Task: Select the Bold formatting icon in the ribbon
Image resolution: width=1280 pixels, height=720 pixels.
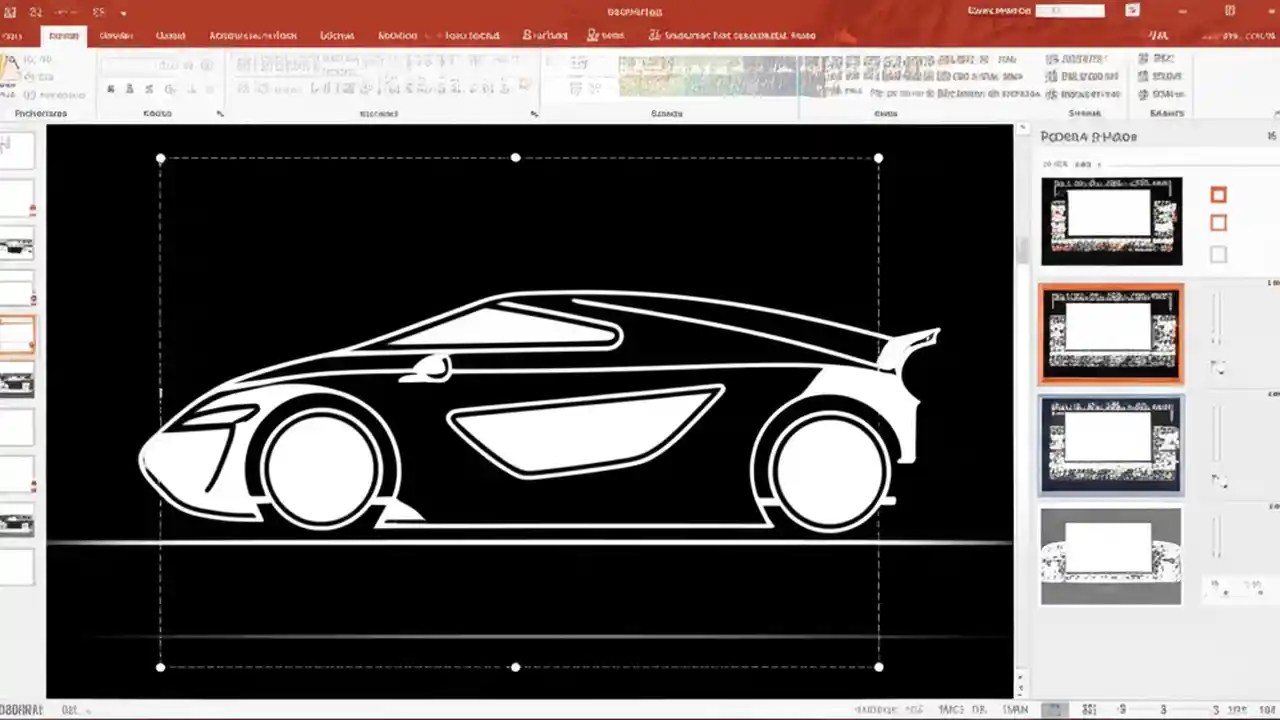Action: pos(111,88)
